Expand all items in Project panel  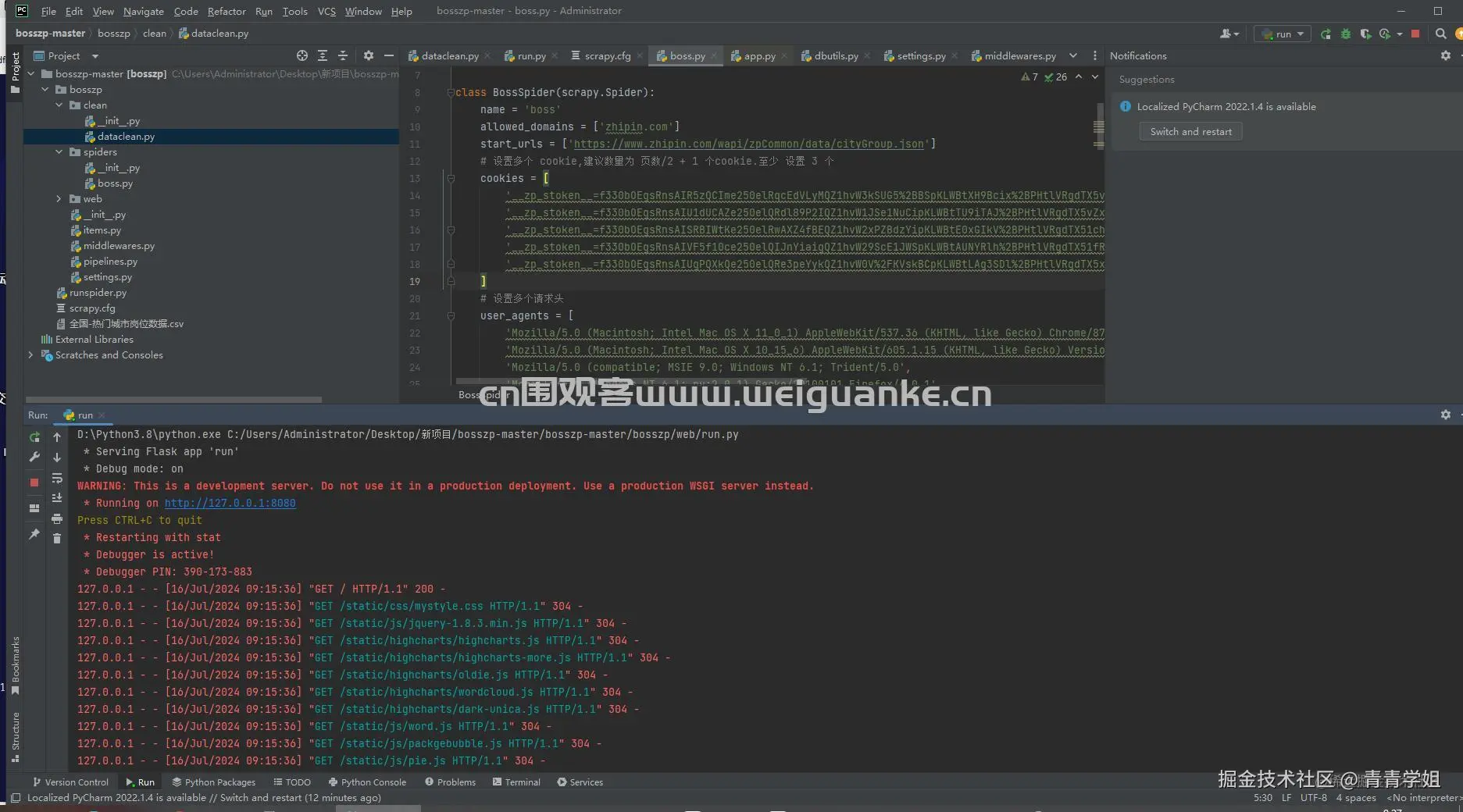pos(323,56)
